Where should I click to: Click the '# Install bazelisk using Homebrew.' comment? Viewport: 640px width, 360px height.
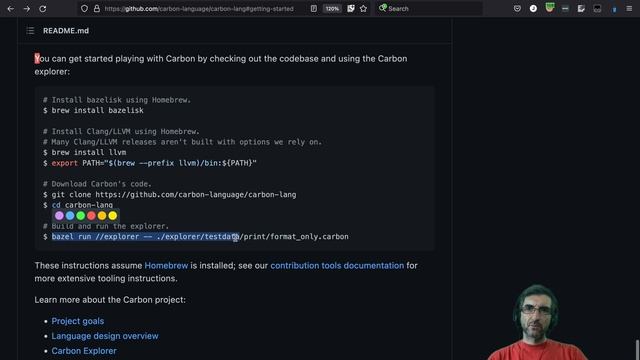(x=117, y=100)
